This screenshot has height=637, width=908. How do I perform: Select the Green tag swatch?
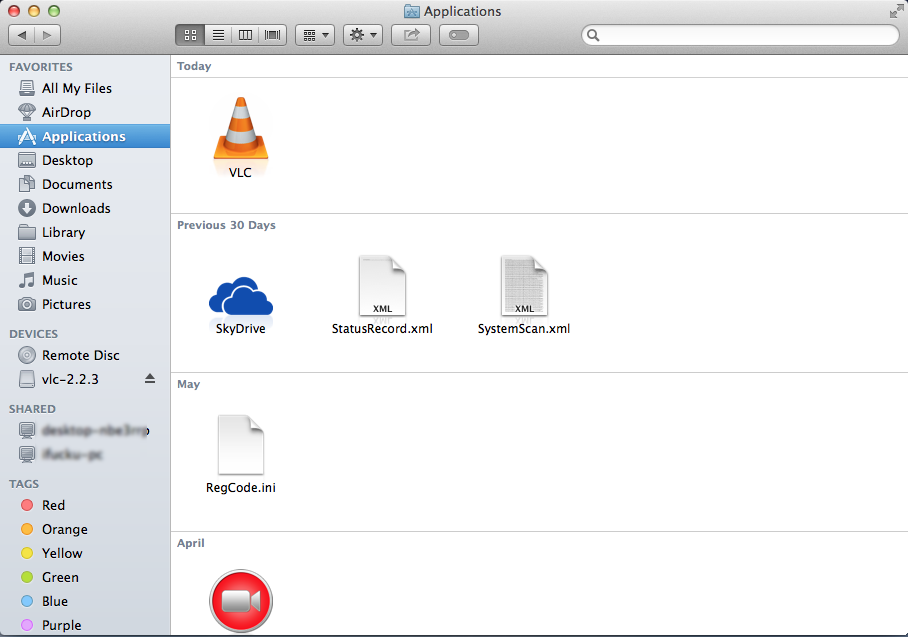point(29,577)
